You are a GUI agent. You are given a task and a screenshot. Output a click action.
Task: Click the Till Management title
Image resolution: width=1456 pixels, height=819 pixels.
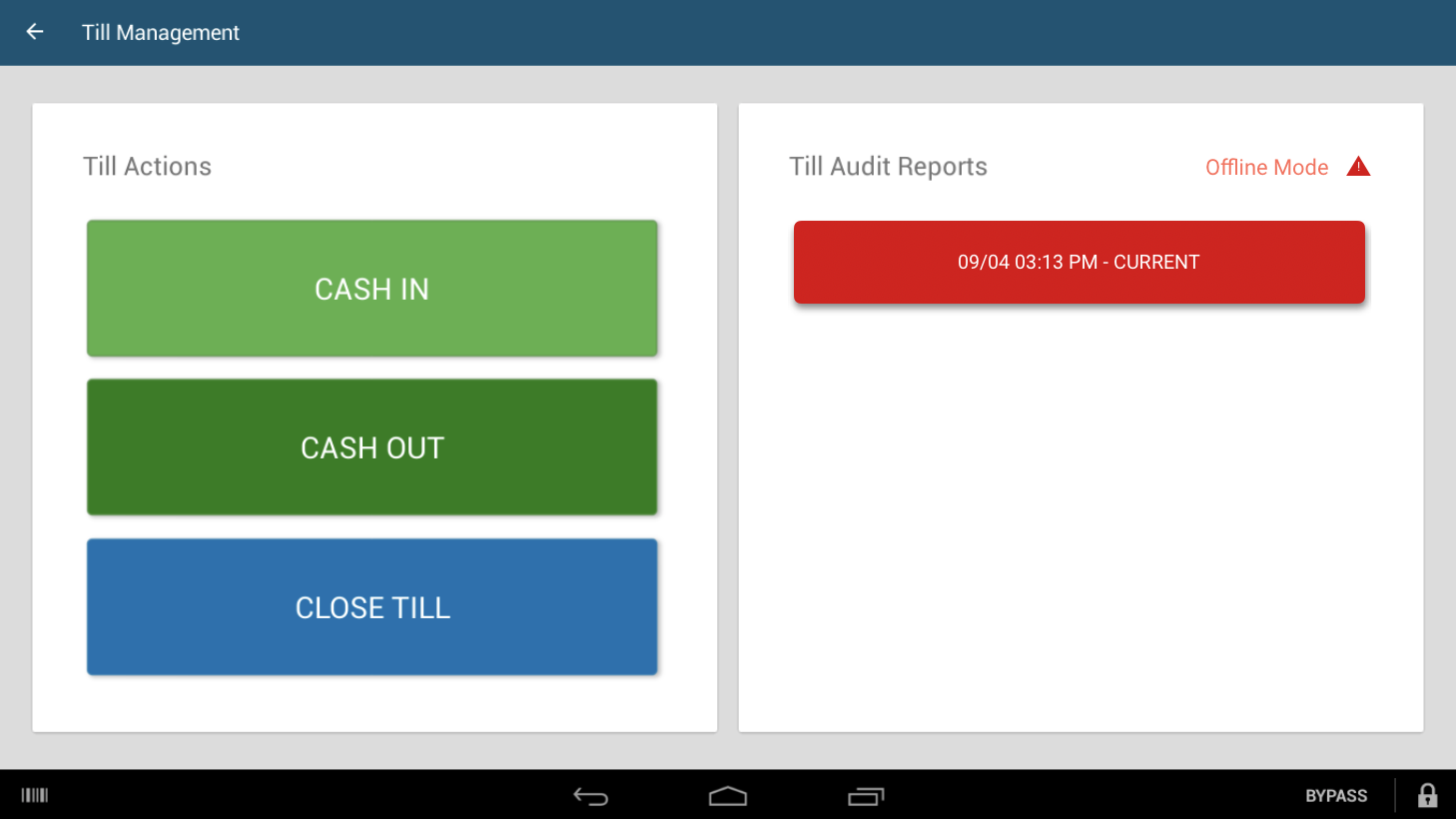tap(161, 33)
